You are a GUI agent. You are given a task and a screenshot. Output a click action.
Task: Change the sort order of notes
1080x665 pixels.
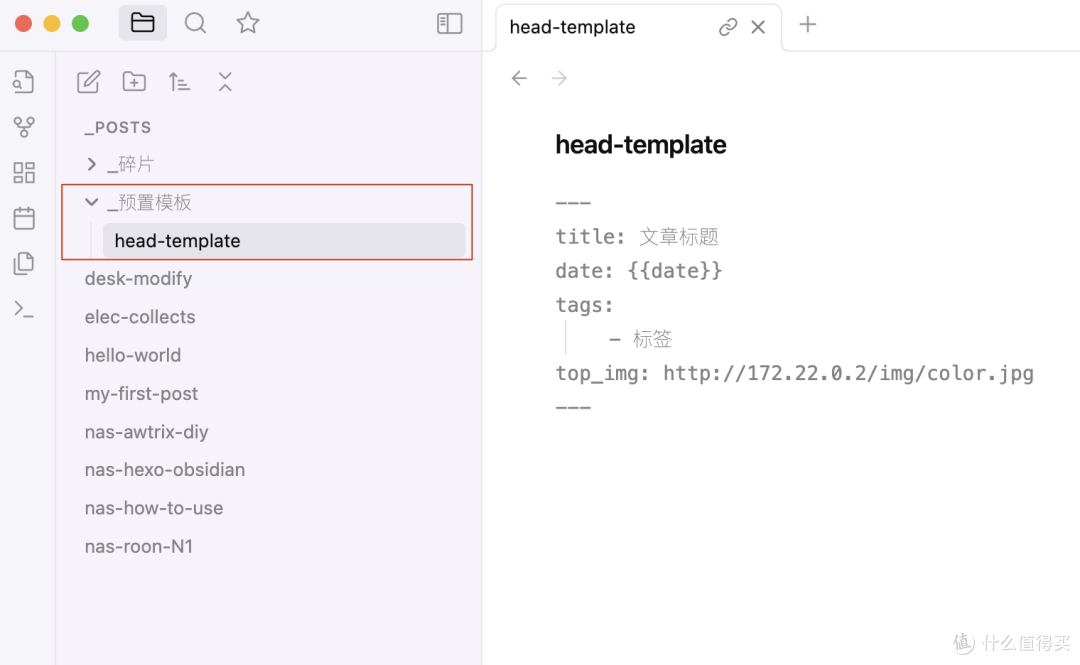179,81
